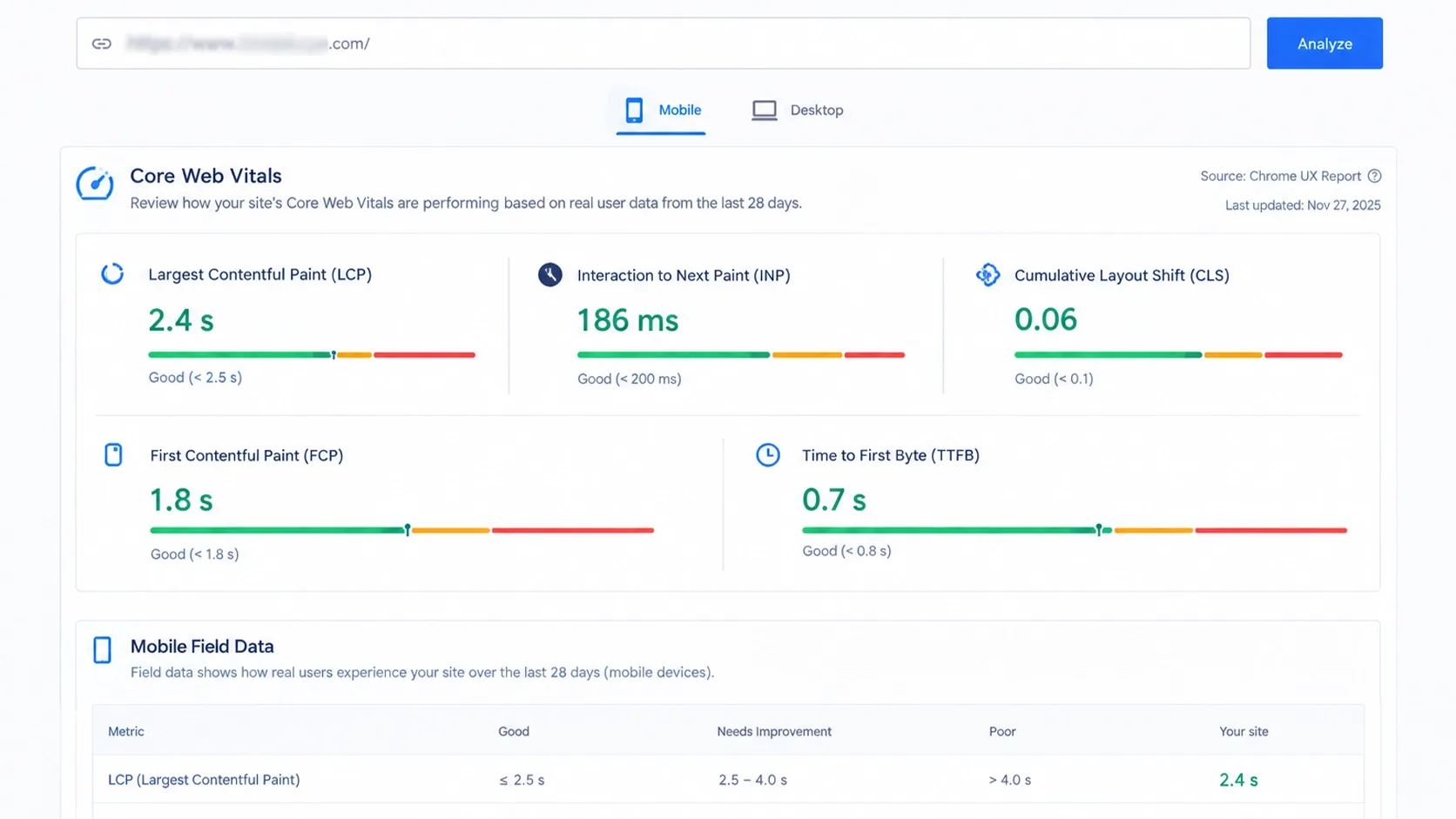Click the Core Web Vitals title

(206, 176)
